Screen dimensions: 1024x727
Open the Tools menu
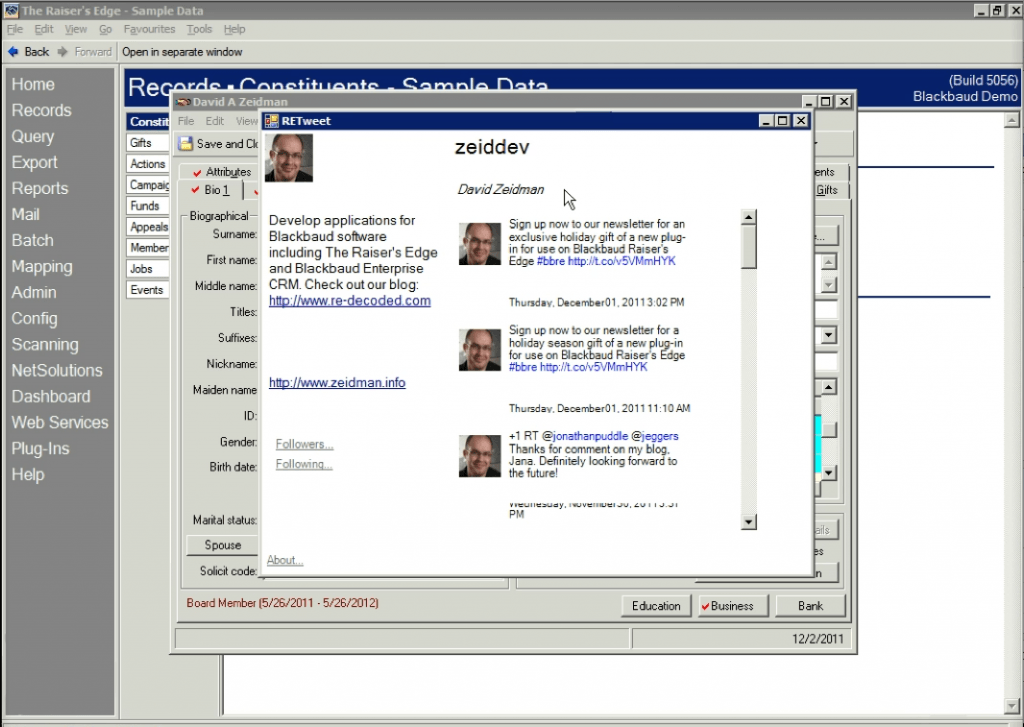click(199, 29)
